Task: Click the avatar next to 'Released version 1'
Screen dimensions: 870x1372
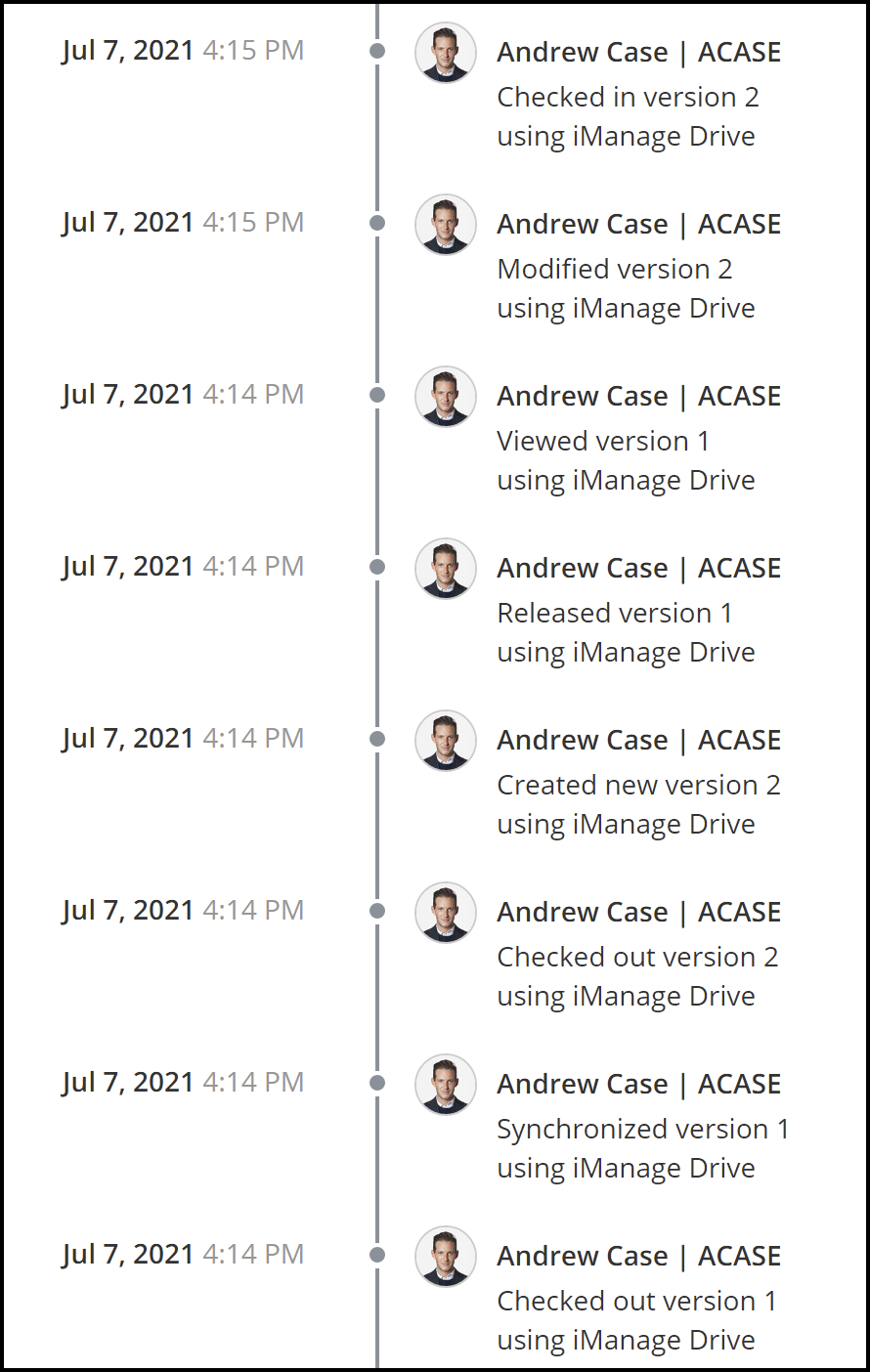Action: click(x=445, y=569)
